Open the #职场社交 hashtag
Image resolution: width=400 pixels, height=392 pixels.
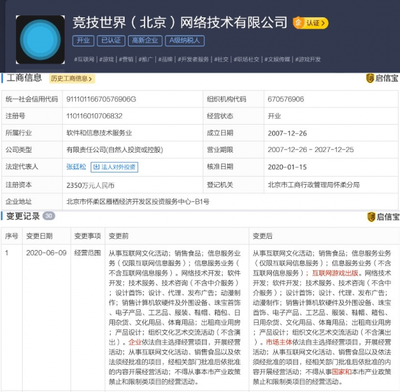tap(246, 59)
